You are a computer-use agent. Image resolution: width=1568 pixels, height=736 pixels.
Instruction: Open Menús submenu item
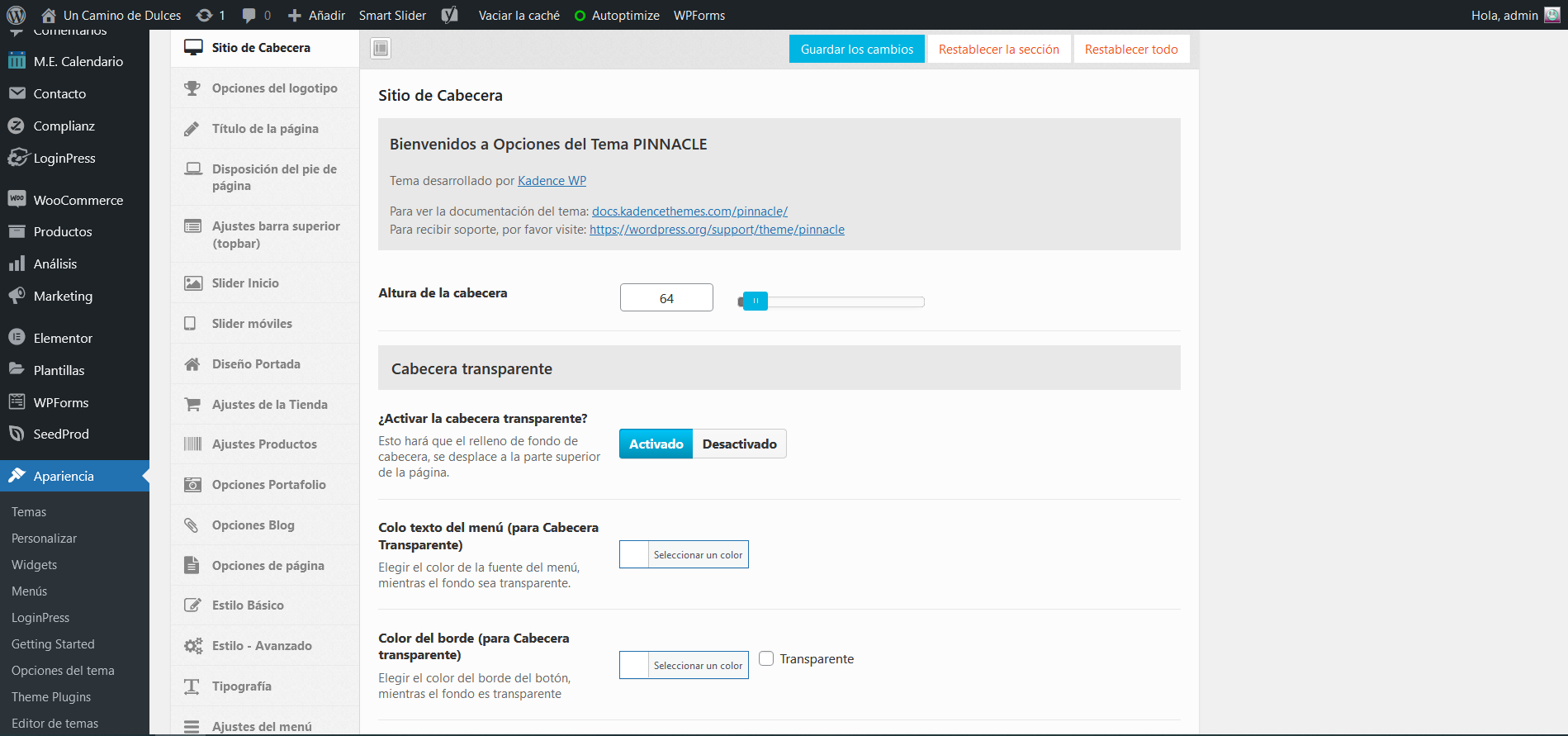(x=29, y=591)
